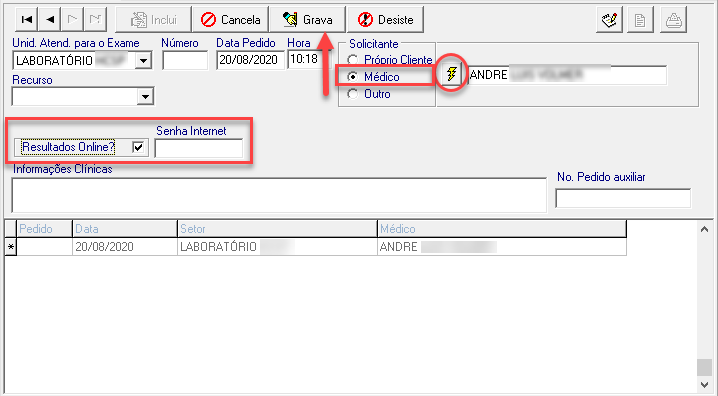Click the lightning bolt doctor search icon
The image size is (718, 396).
[451, 74]
